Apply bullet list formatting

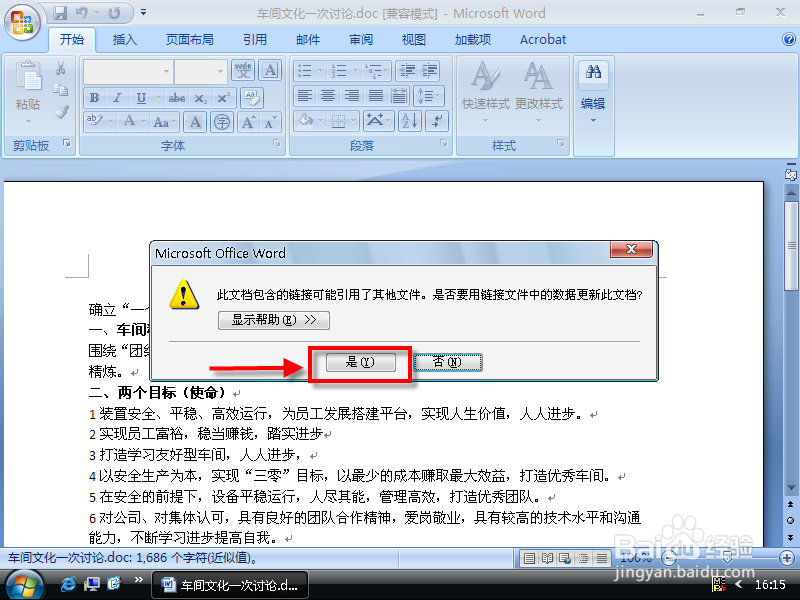305,70
